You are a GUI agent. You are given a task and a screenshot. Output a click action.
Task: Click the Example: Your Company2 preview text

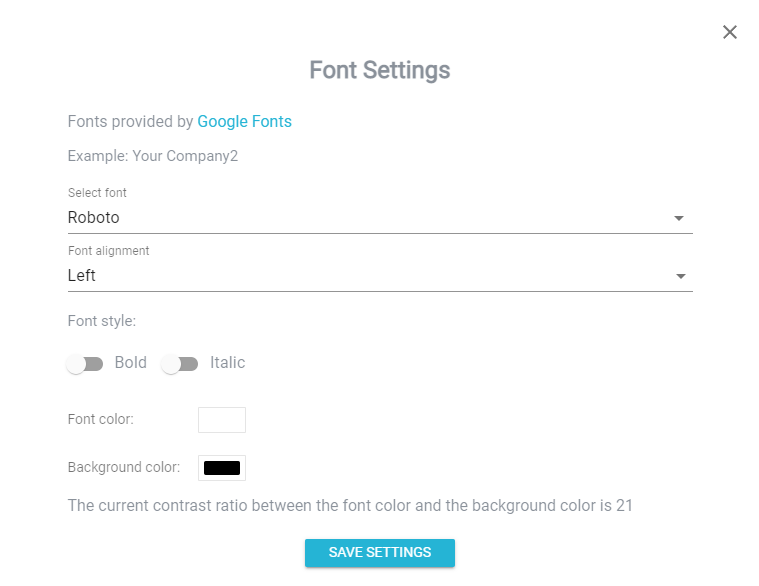[153, 156]
